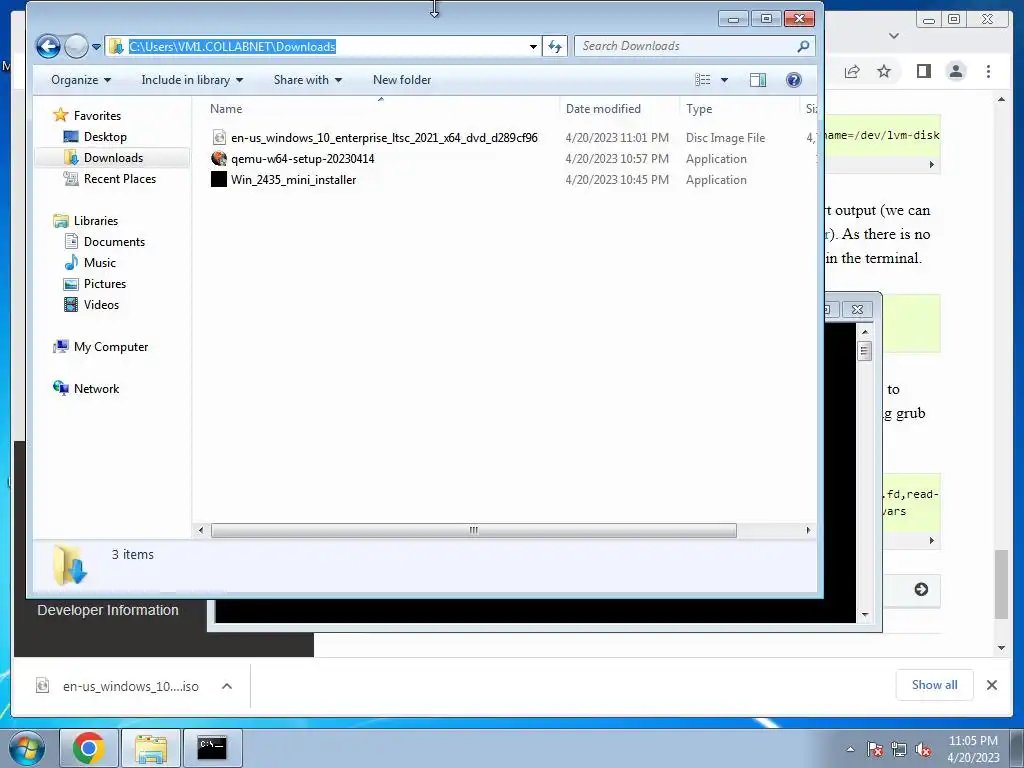The image size is (1024, 768).
Task: Select My Computer in navigation pane
Action: pos(110,347)
